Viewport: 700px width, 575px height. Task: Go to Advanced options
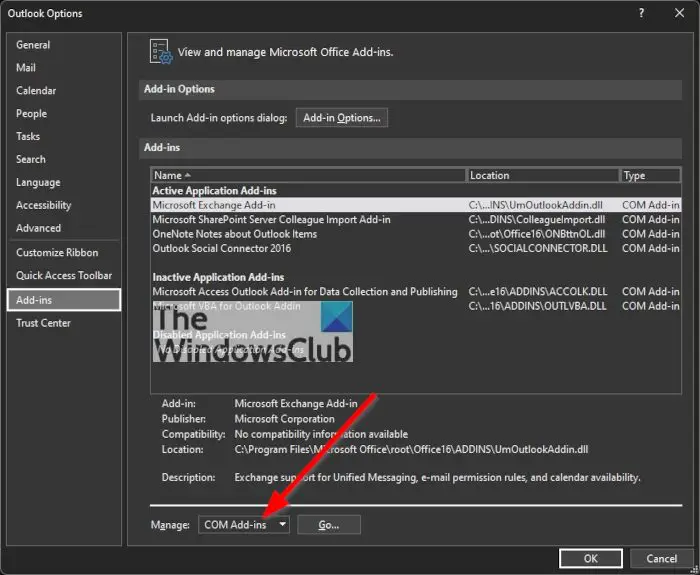tap(38, 228)
